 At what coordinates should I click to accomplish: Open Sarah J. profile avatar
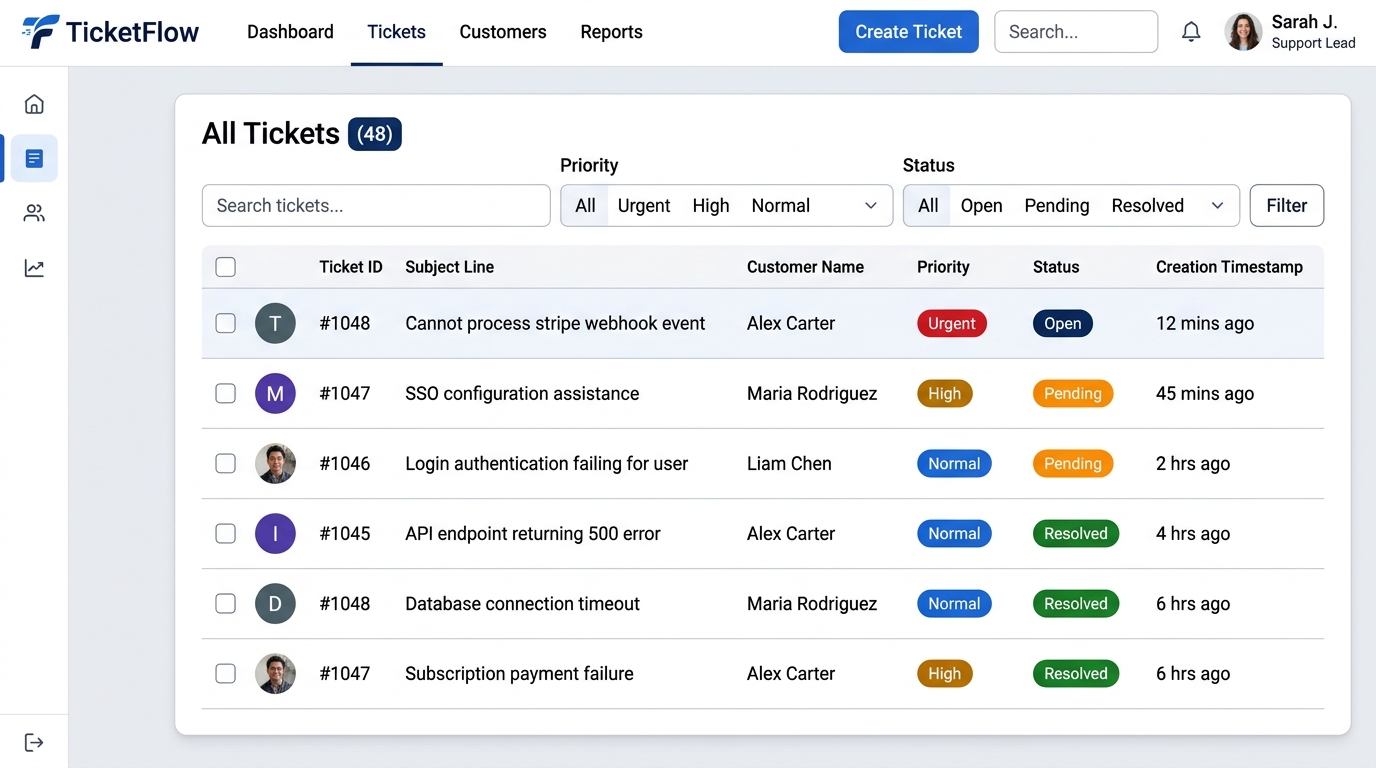(1243, 32)
